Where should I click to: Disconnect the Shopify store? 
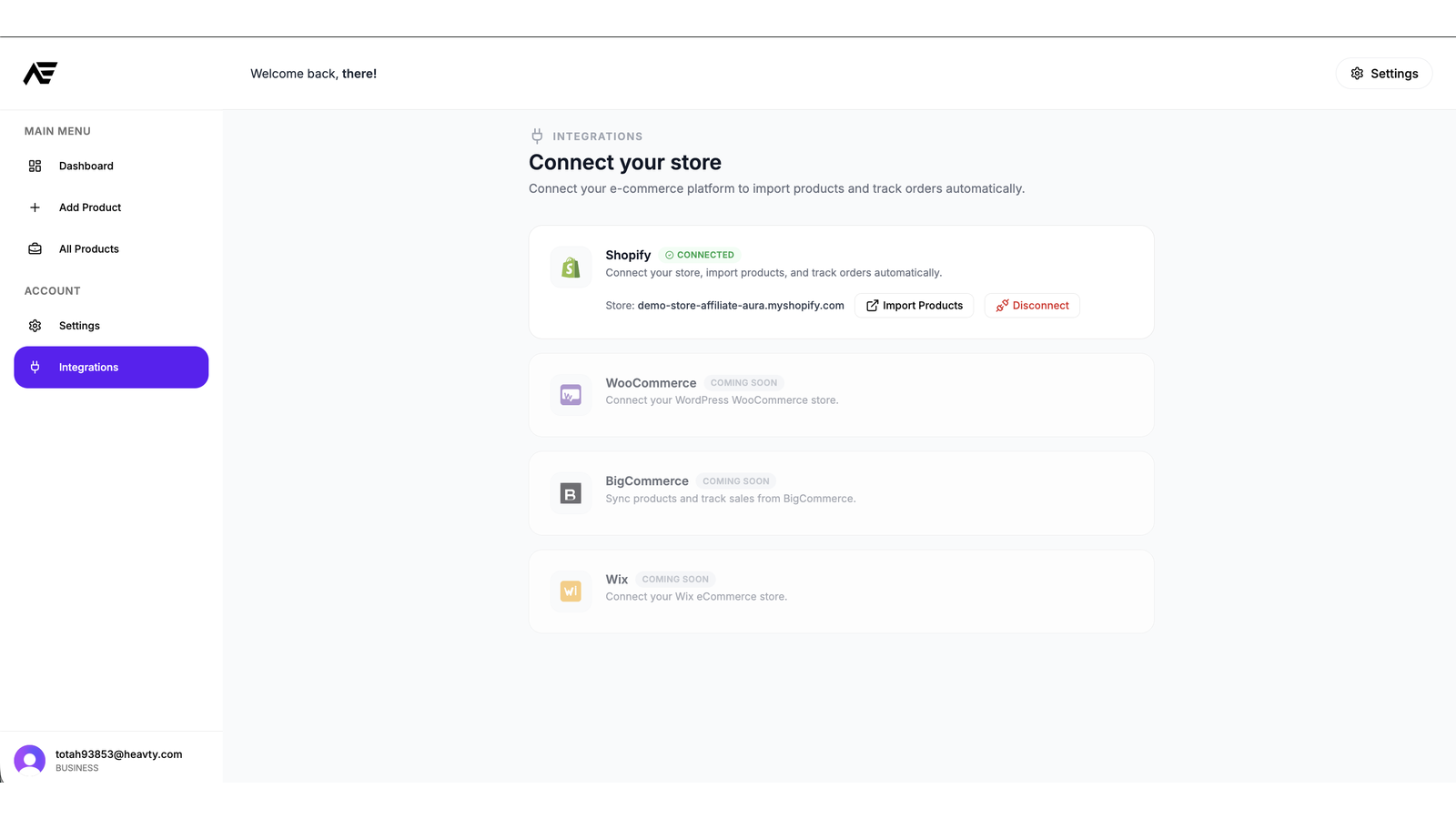click(1032, 306)
